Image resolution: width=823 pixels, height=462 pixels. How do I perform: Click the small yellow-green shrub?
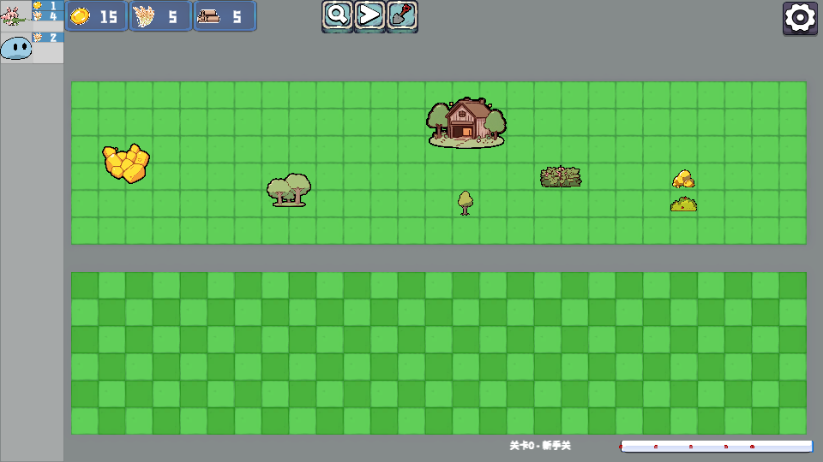click(x=684, y=204)
